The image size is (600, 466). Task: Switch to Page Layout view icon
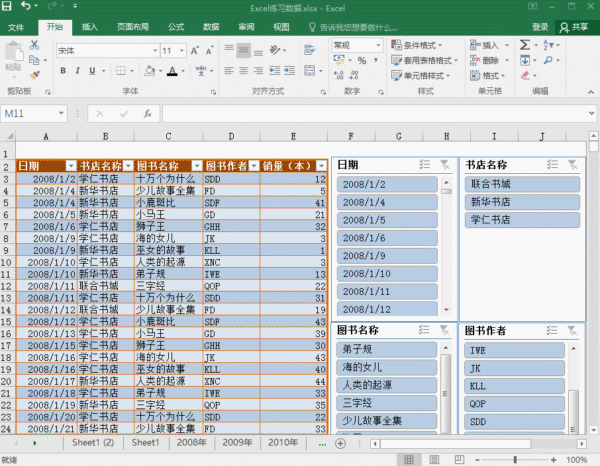tap(434, 459)
